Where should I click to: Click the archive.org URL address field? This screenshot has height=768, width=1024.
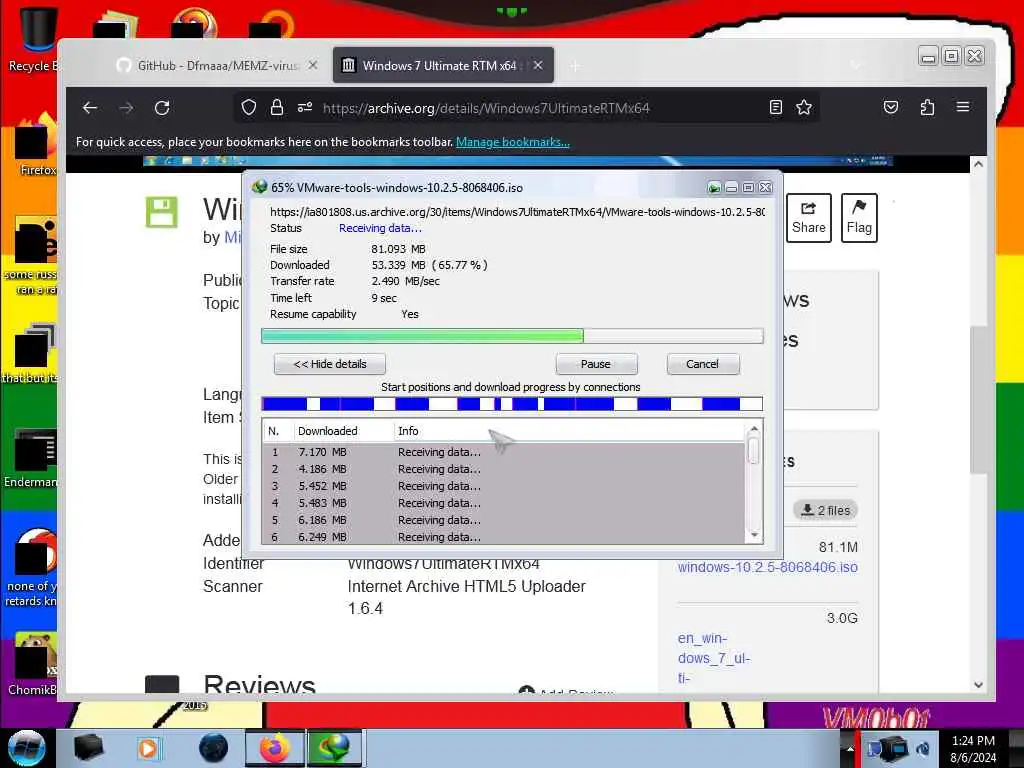click(486, 108)
